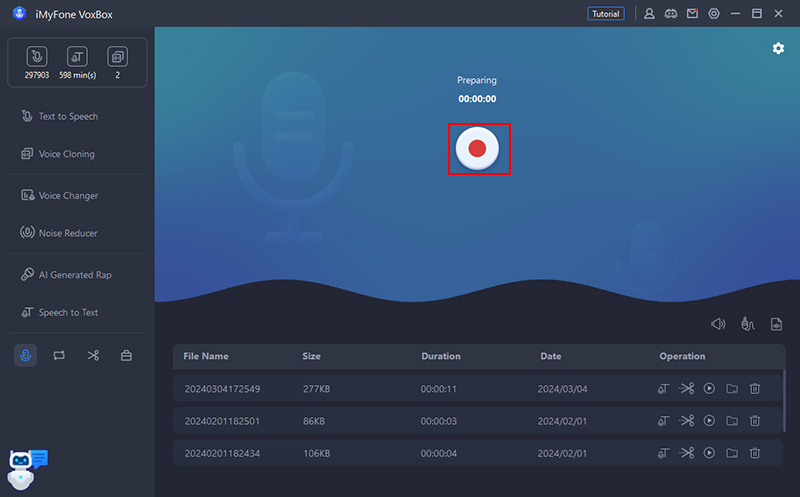The width and height of the screenshot is (800, 497).
Task: Select Voice Cloning
Action: point(58,154)
